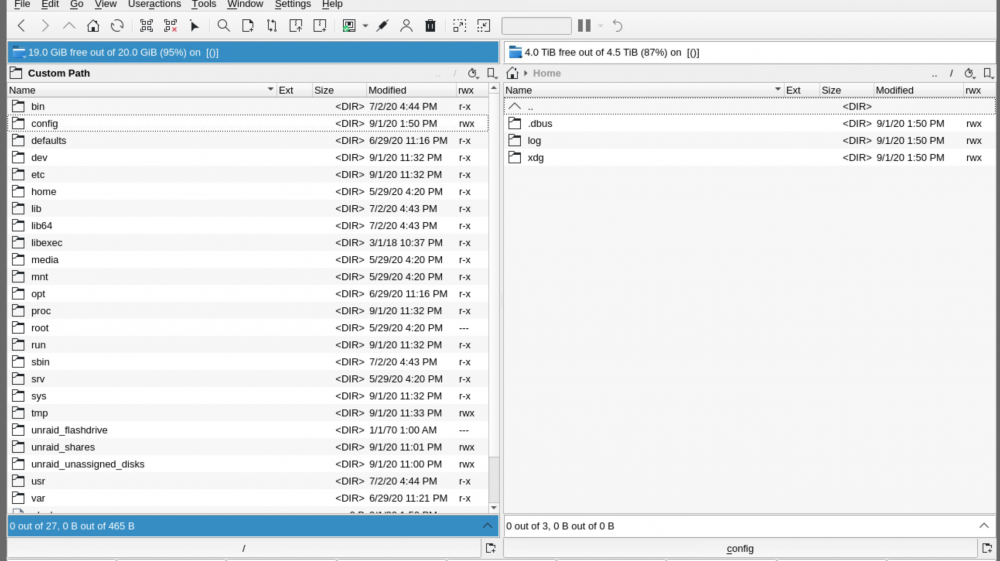Reload the panel with refresh icon
The image size is (1000, 561).
click(117, 26)
